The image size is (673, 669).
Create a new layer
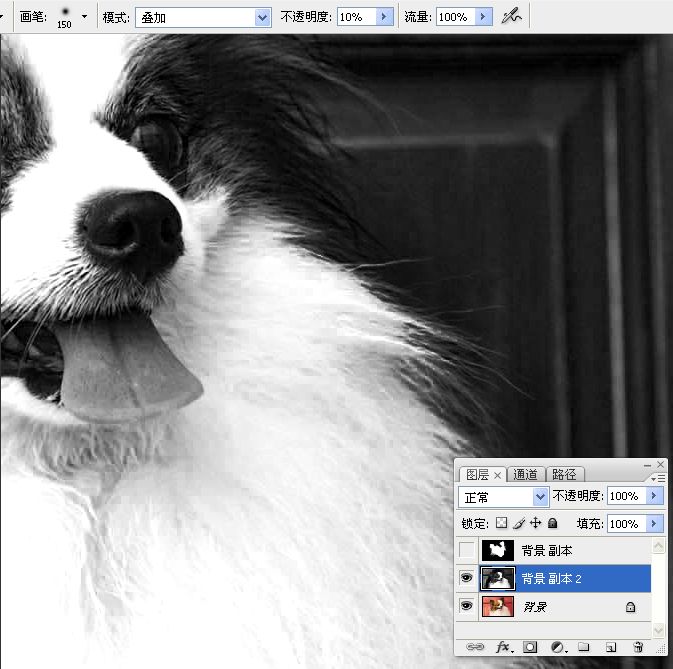(x=611, y=647)
